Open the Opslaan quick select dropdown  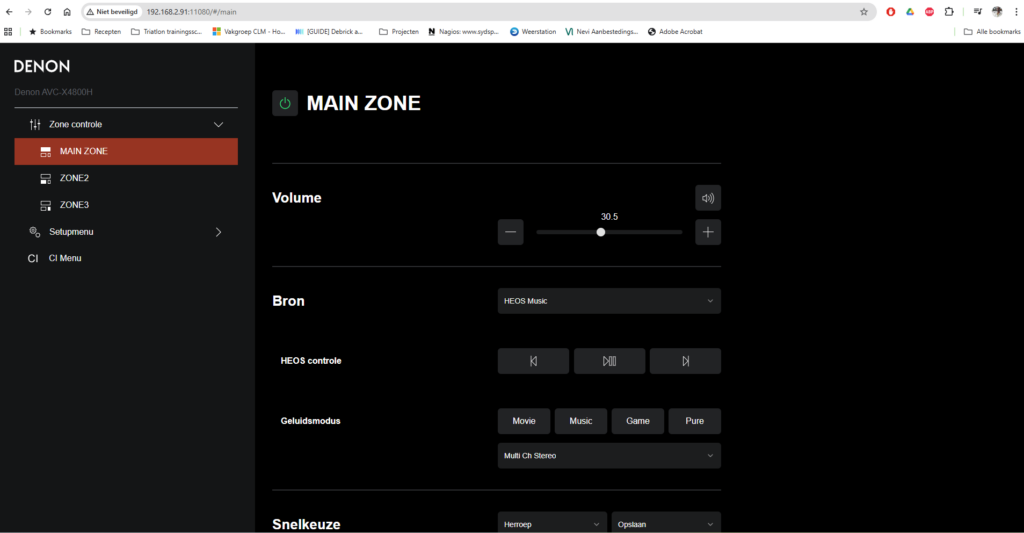tap(665, 523)
